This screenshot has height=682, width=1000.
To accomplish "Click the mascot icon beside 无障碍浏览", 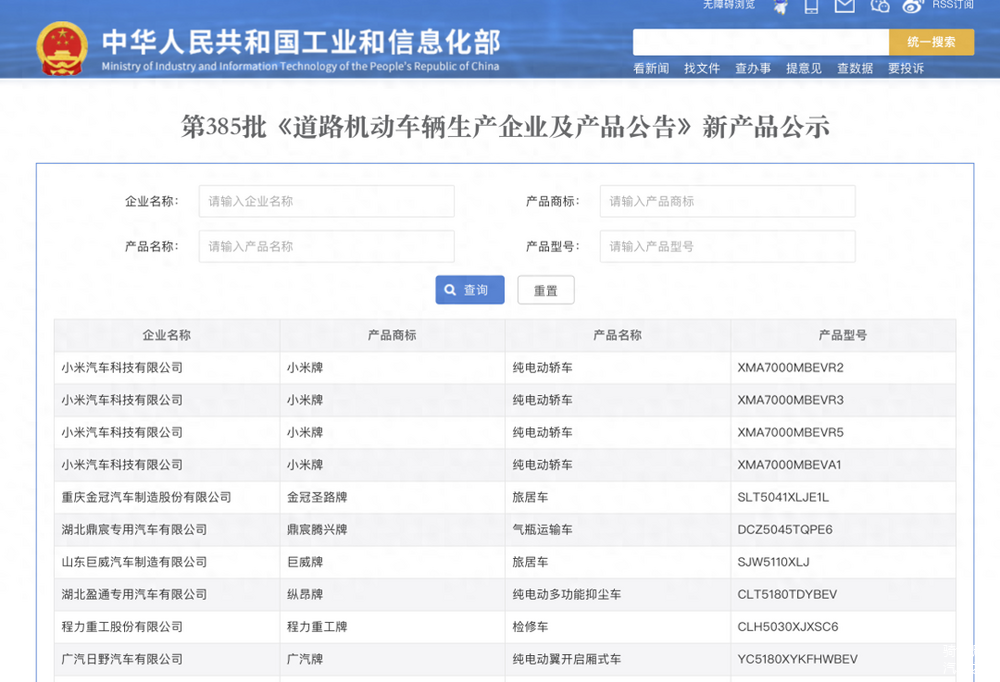I will (778, 7).
